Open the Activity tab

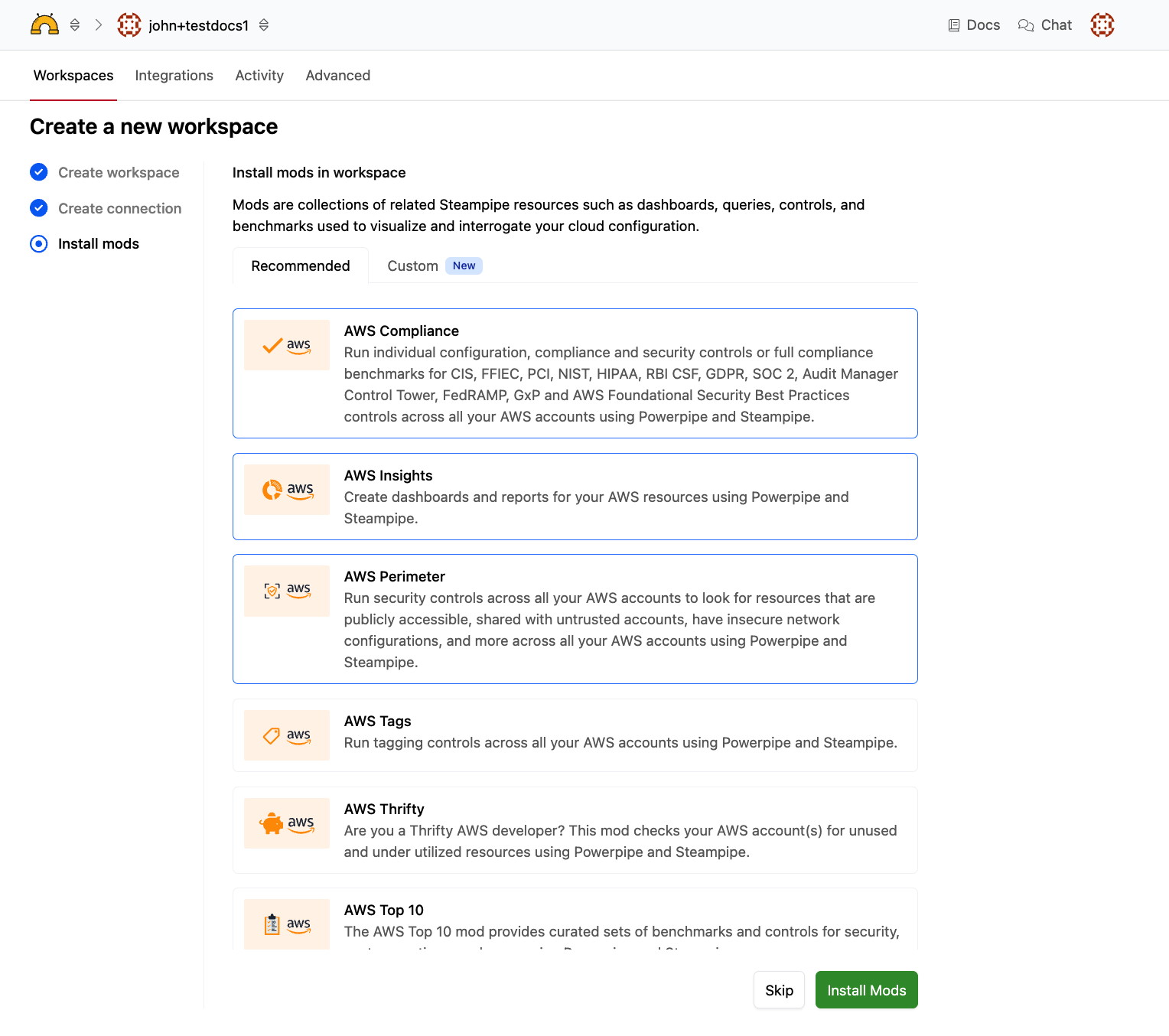click(x=259, y=76)
